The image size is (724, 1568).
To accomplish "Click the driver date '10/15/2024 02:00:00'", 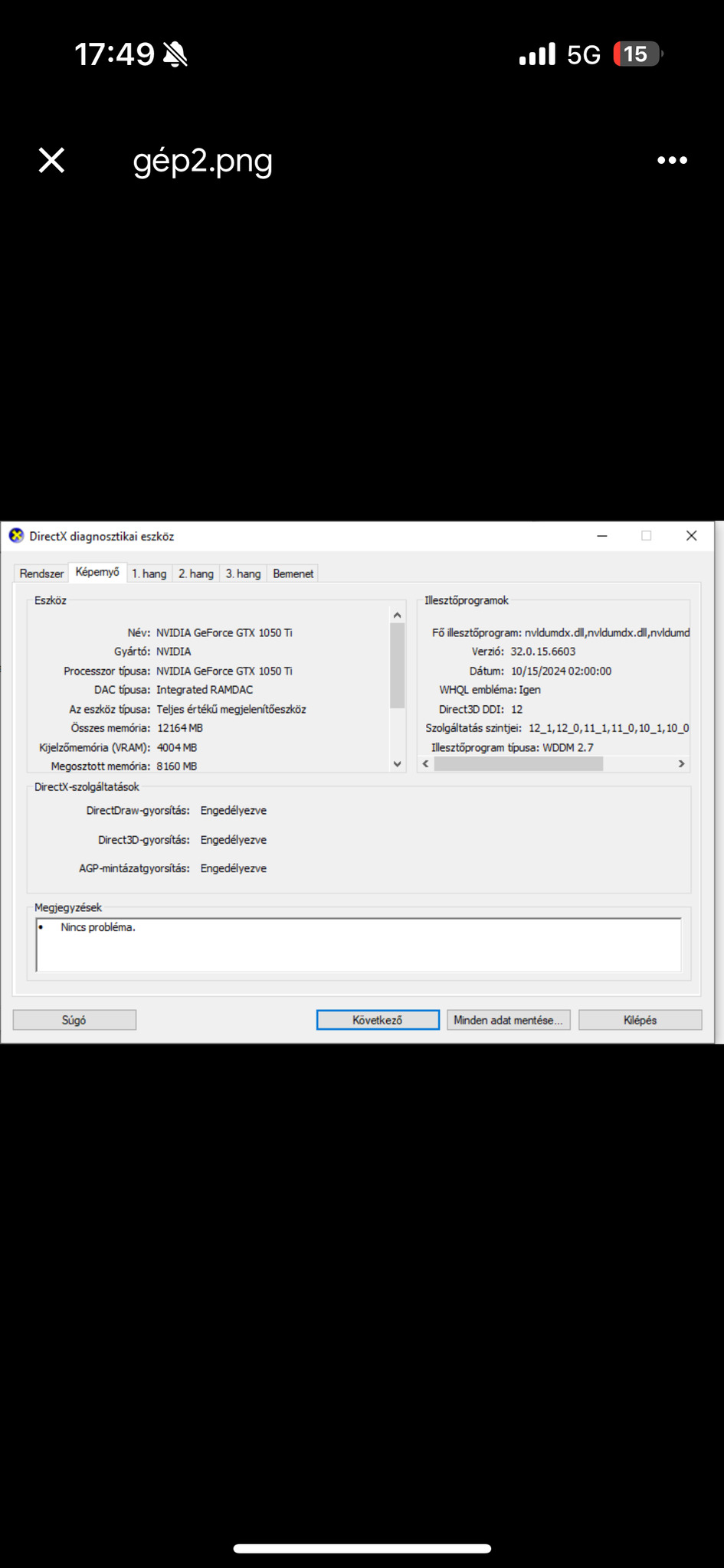I will tap(561, 671).
